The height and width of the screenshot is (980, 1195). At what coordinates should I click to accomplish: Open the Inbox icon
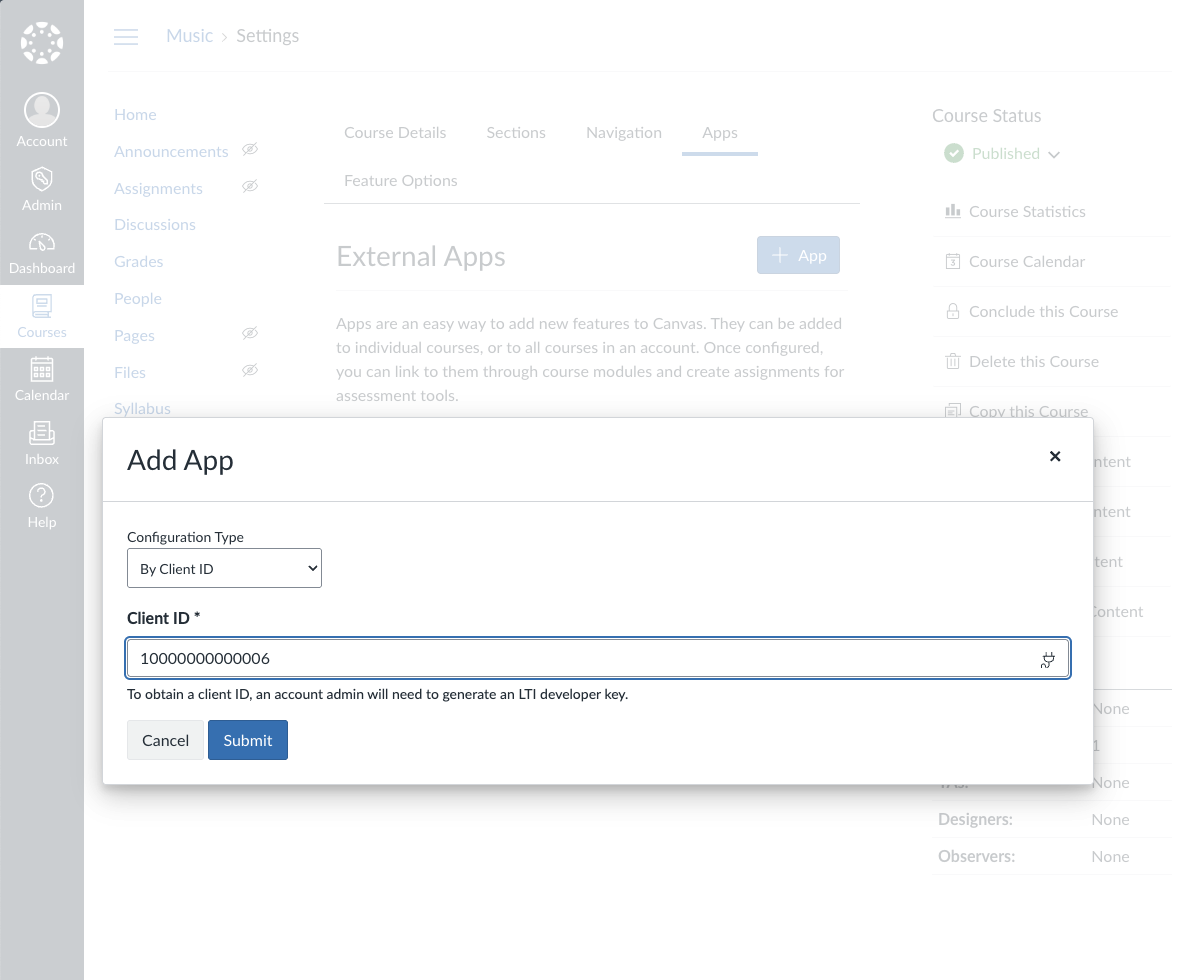(42, 433)
